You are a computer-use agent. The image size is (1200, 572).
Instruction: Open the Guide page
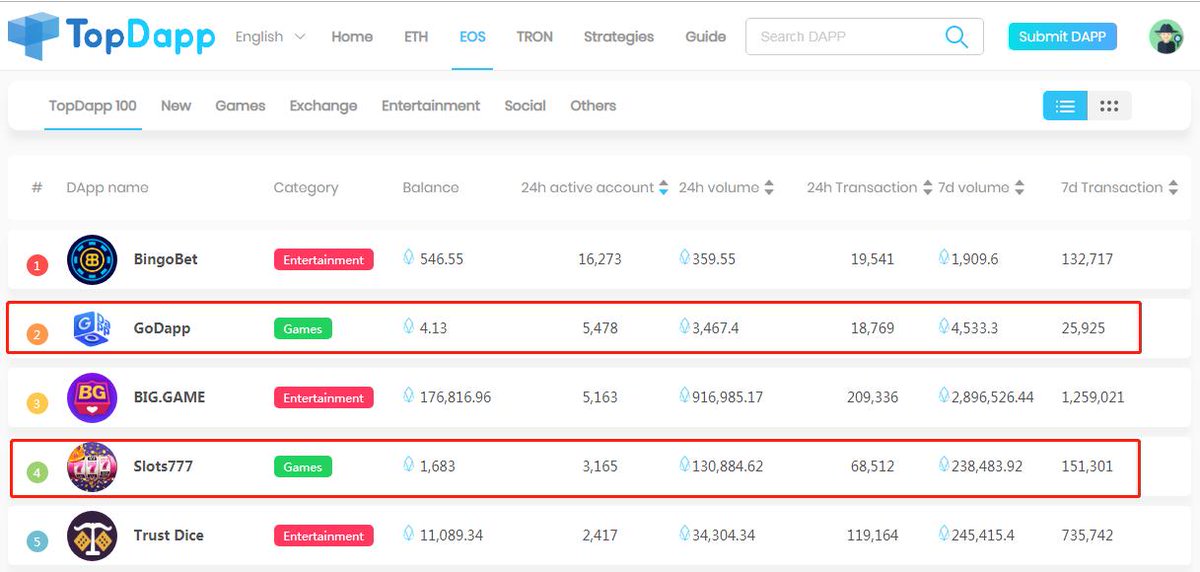tap(705, 36)
